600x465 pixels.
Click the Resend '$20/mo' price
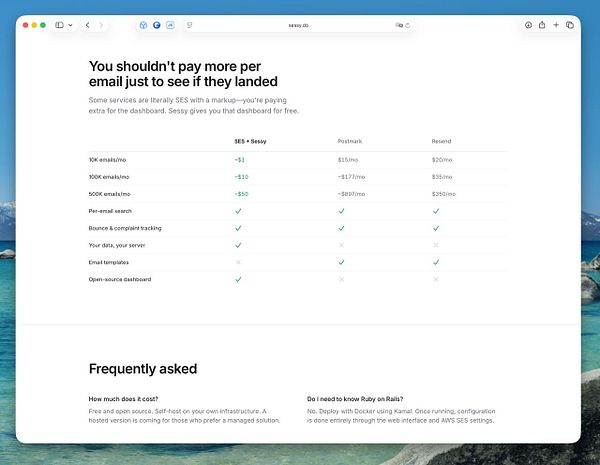(x=442, y=160)
